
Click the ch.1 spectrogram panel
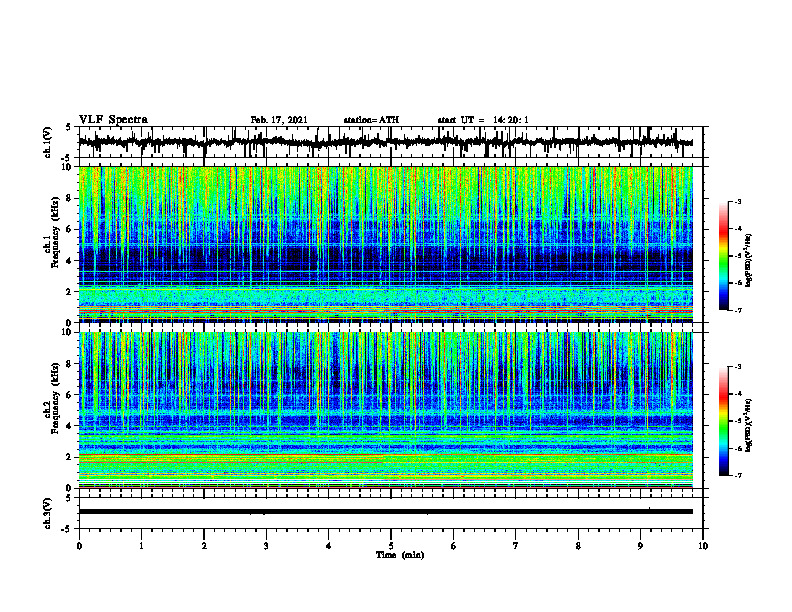pyautogui.click(x=385, y=244)
